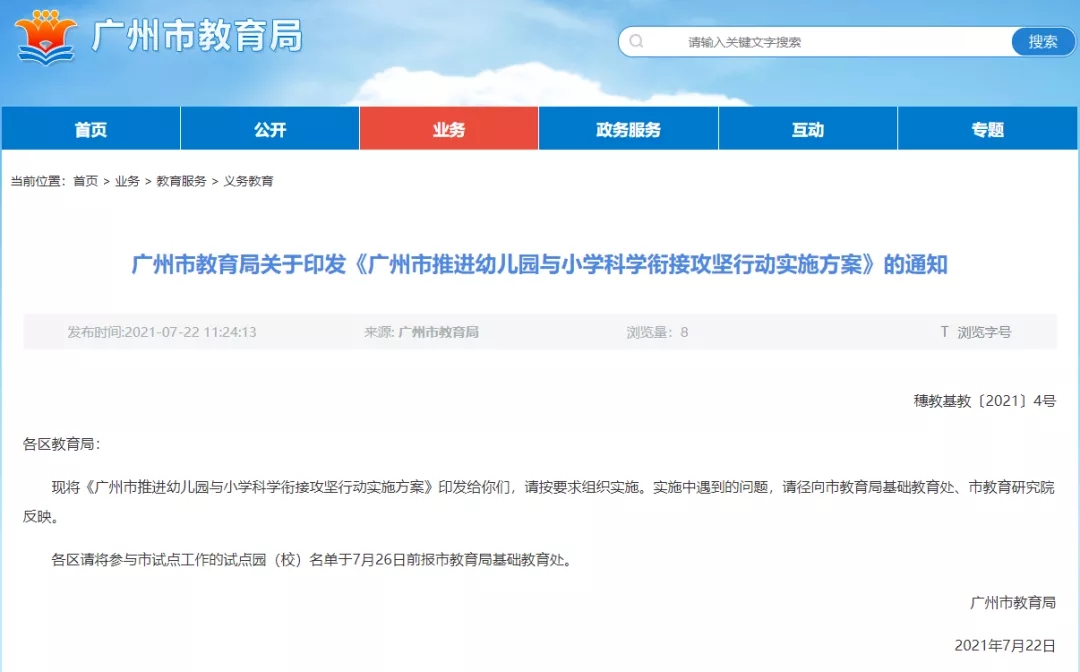Click paragraph starting 现将《广州市推进幼儿园
This screenshot has width=1080, height=672.
click(x=539, y=501)
